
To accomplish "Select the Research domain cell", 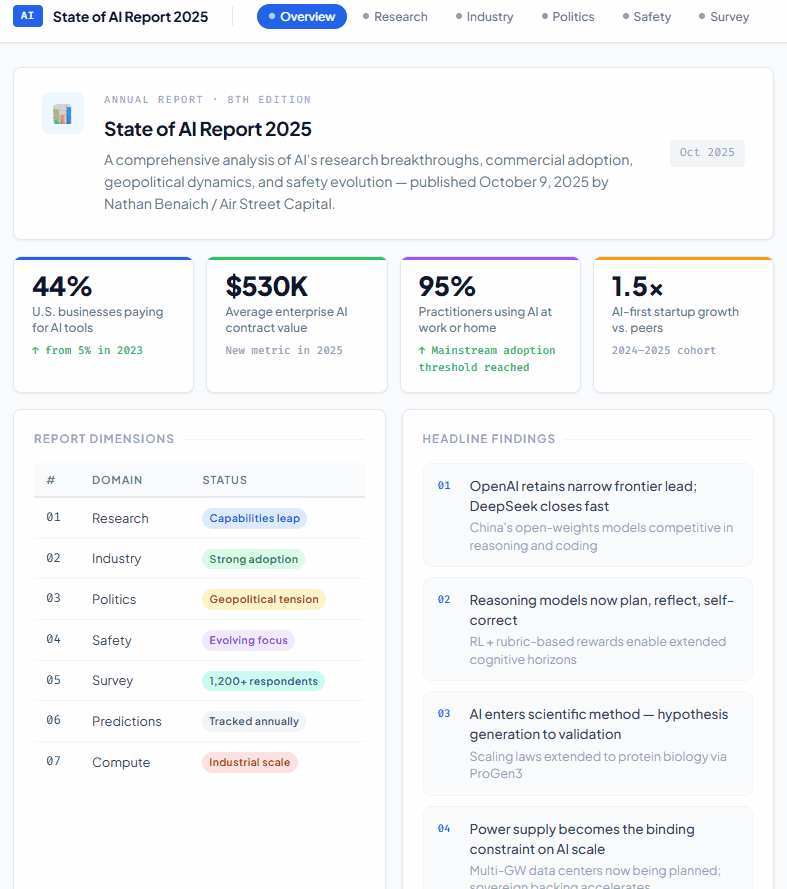I will click(x=120, y=518).
